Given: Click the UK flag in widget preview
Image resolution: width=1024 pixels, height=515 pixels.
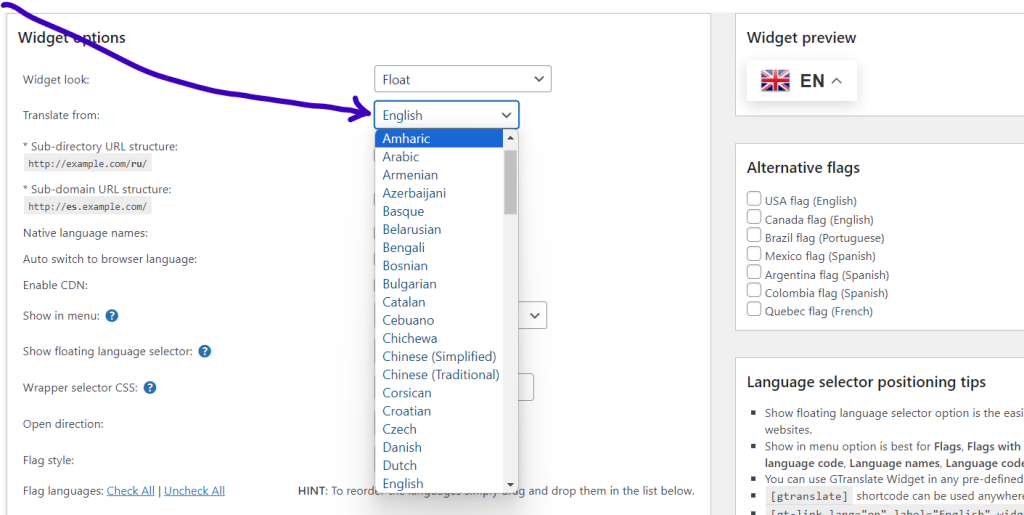Looking at the screenshot, I should pos(775,81).
